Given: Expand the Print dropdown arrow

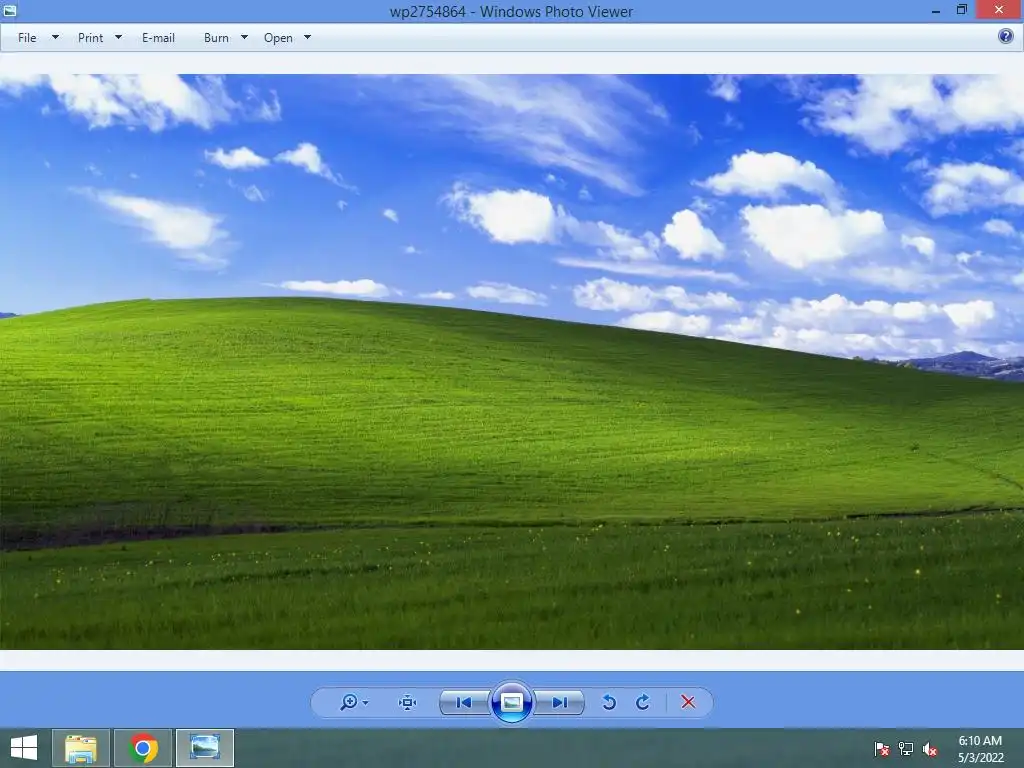Looking at the screenshot, I should click(118, 37).
